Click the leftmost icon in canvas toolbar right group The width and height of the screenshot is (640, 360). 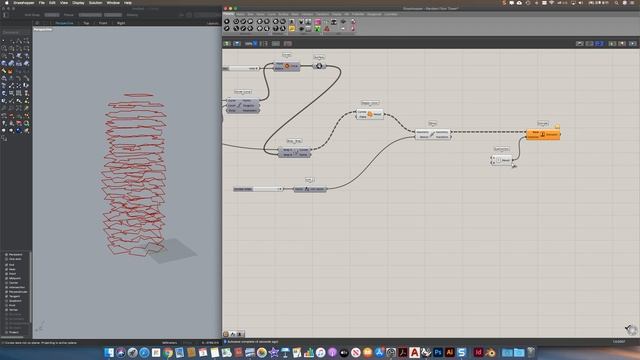pyautogui.click(x=580, y=43)
